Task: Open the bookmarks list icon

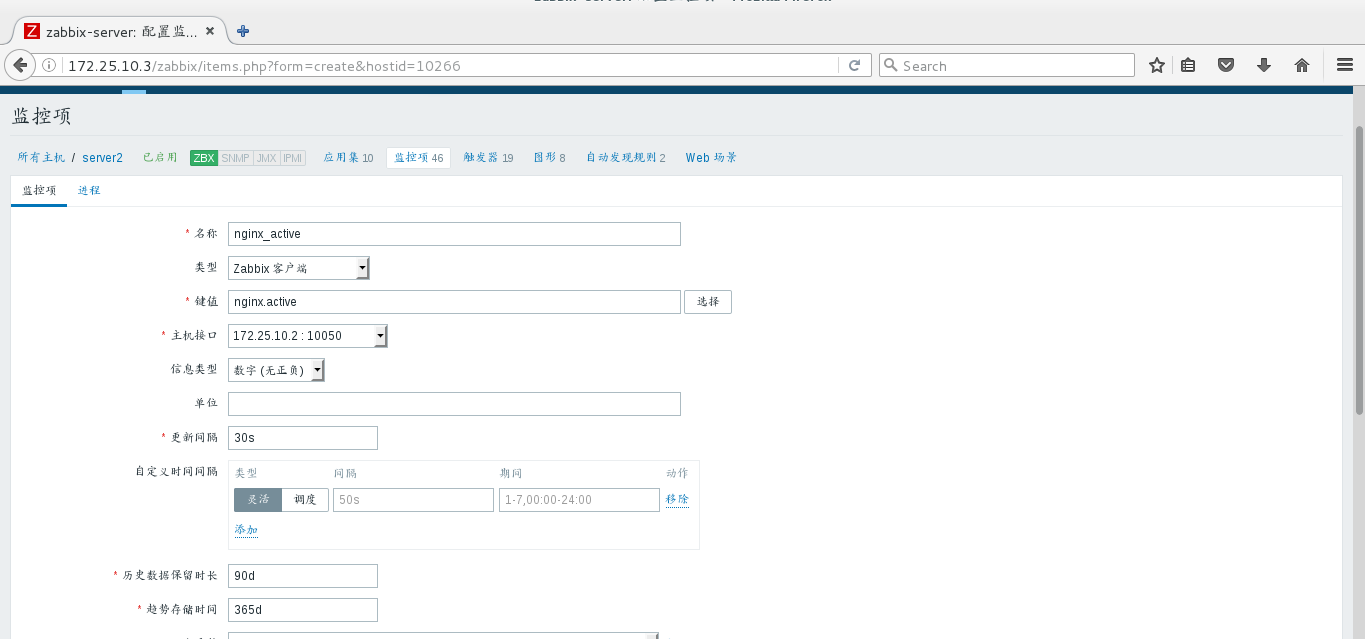Action: click(x=1188, y=65)
